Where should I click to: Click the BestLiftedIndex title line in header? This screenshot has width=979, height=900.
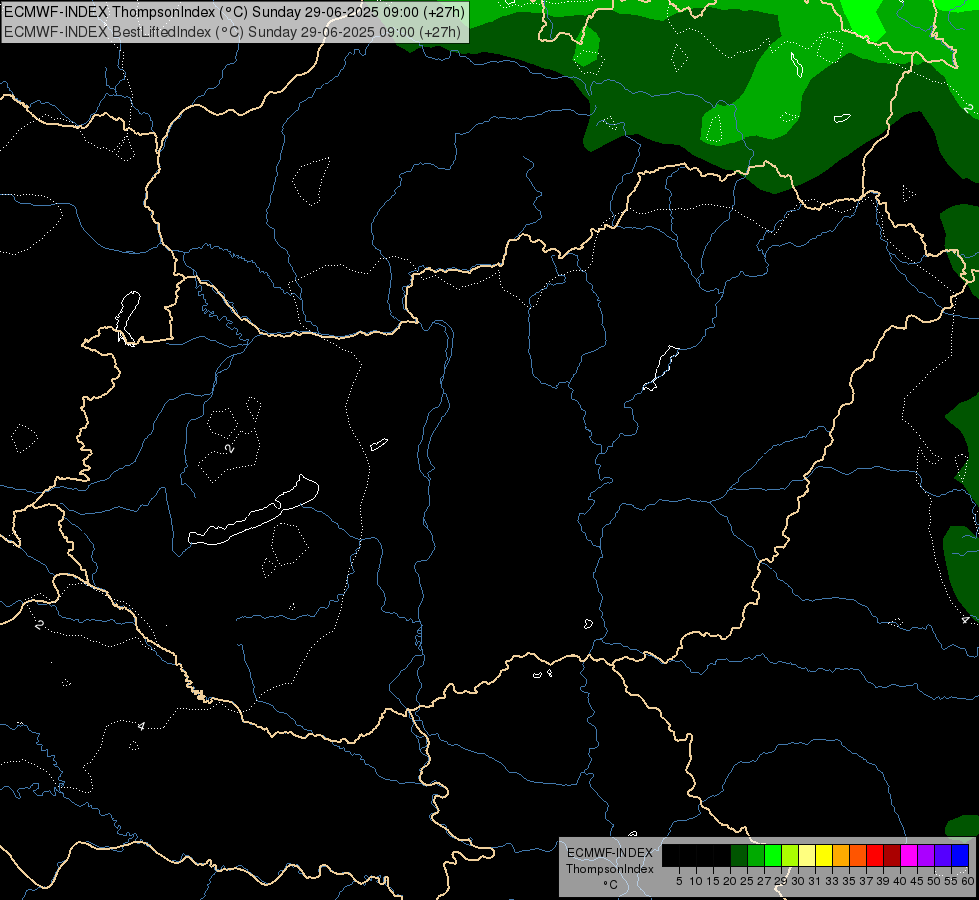click(232, 32)
